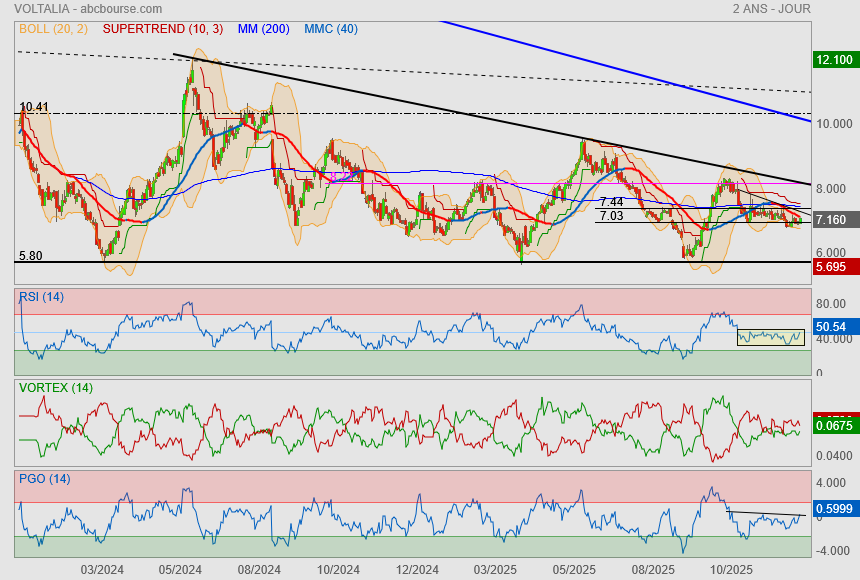Click the MM (200) legend entry
Screen dimensions: 860x580
tap(265, 29)
